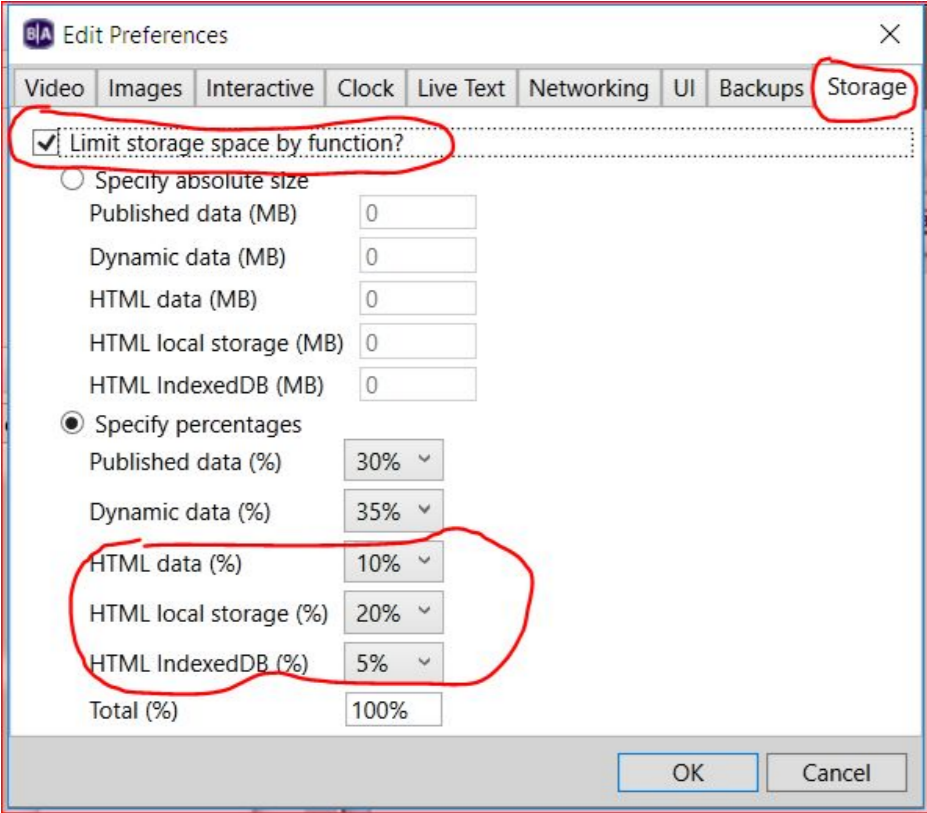The width and height of the screenshot is (927, 813).
Task: Open the Images tab
Action: click(x=145, y=88)
